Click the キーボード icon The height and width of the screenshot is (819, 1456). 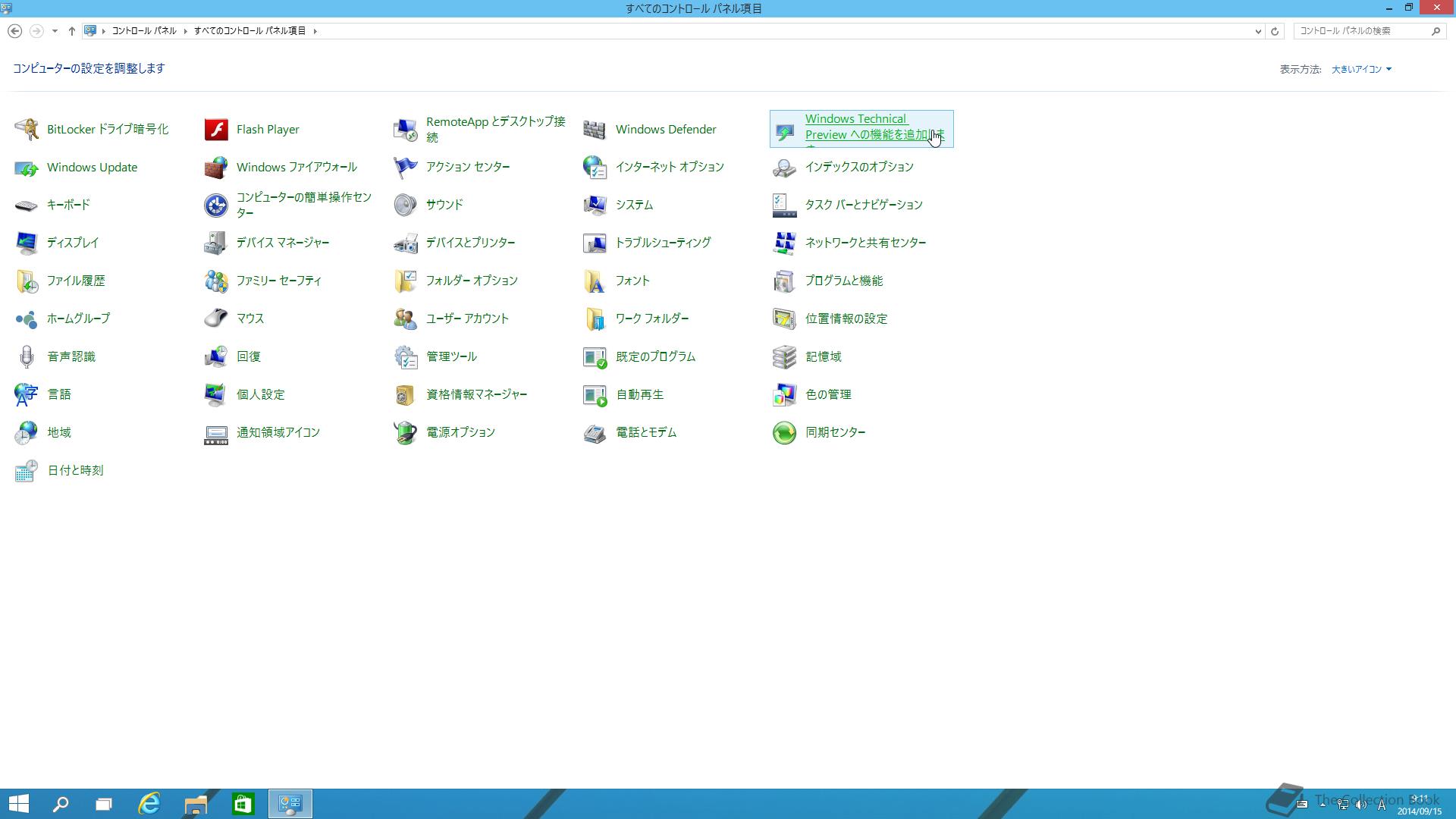[x=27, y=205]
